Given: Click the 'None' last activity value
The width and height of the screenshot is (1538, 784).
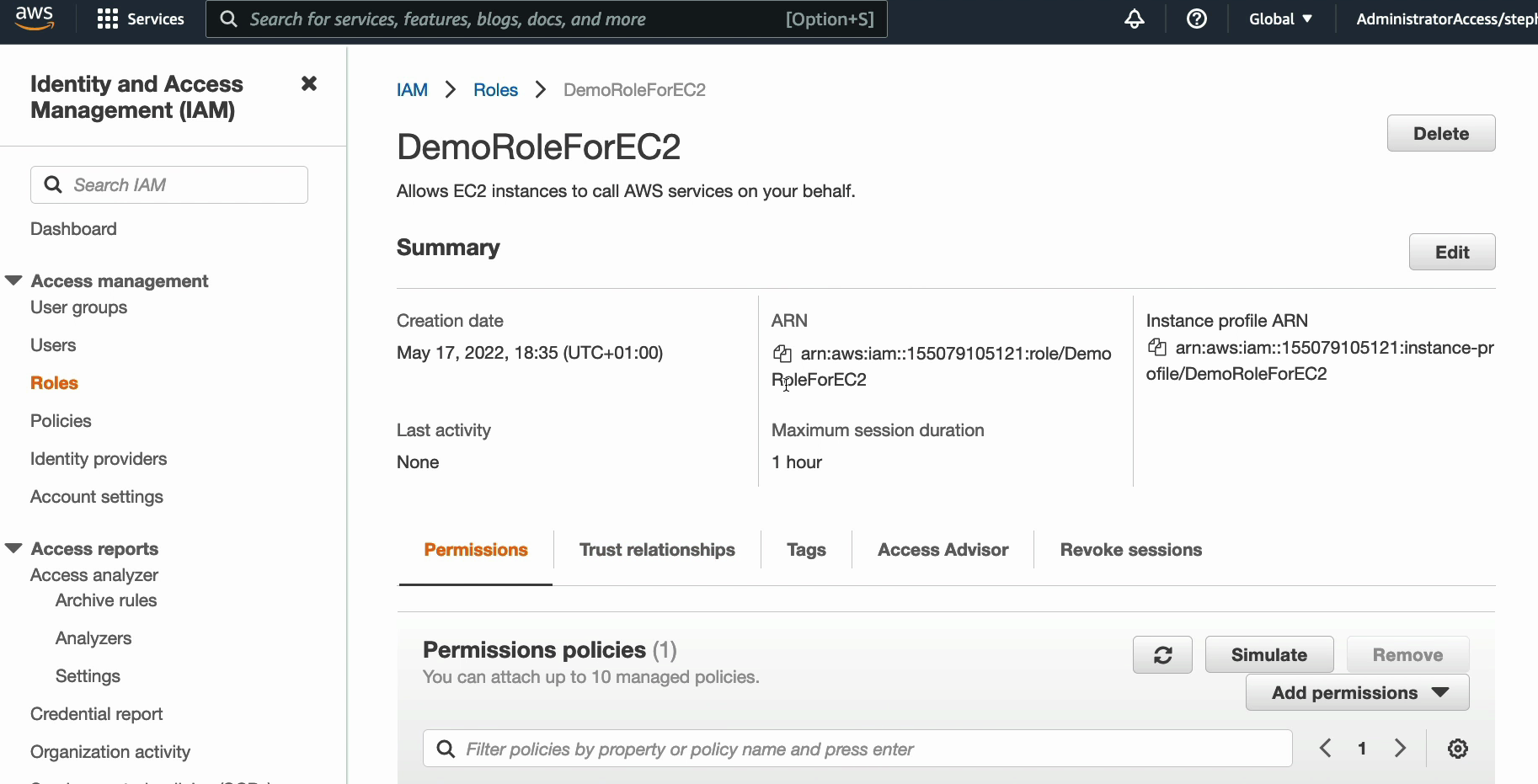Looking at the screenshot, I should (418, 462).
